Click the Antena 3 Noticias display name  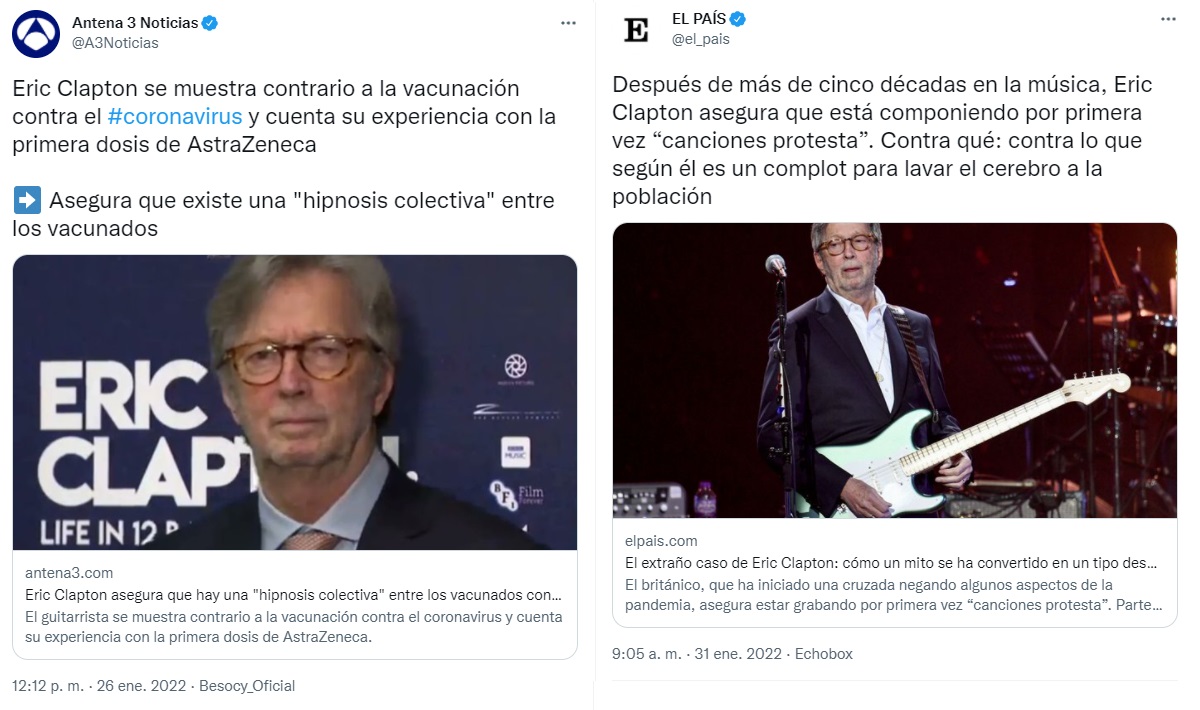[x=135, y=23]
